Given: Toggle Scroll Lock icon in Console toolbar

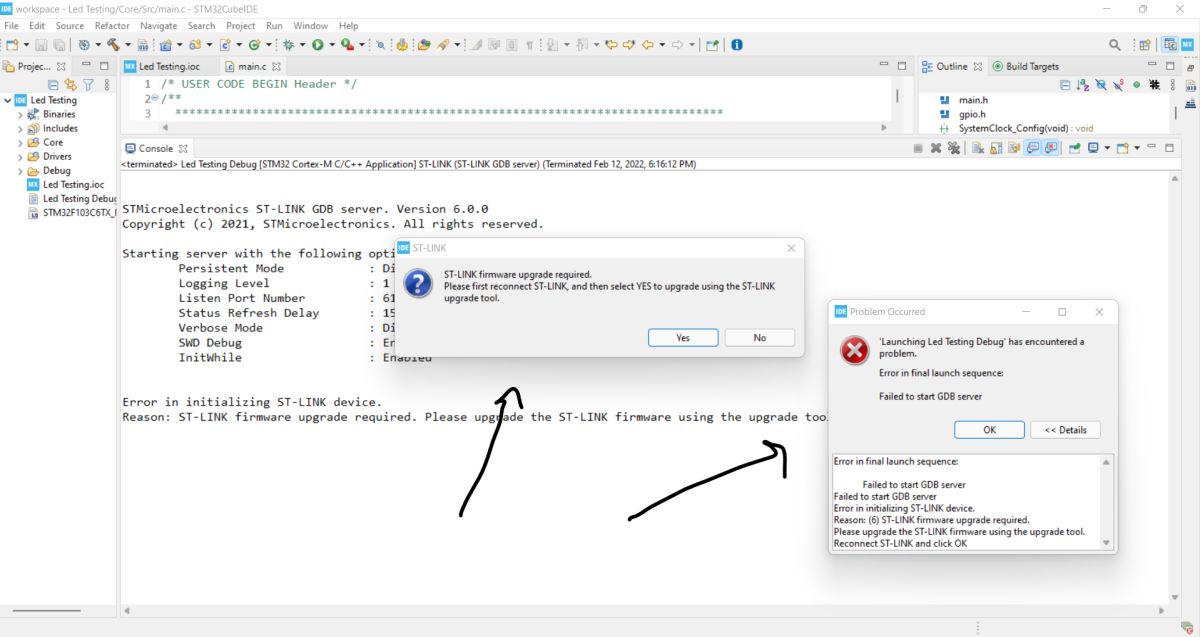Looking at the screenshot, I should [x=996, y=148].
